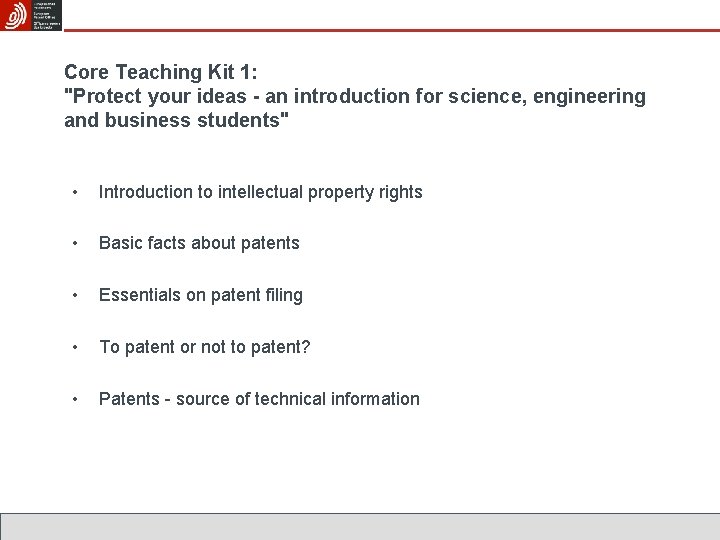
Task: Click the red fingerprint logo icon
Action: (16, 15)
